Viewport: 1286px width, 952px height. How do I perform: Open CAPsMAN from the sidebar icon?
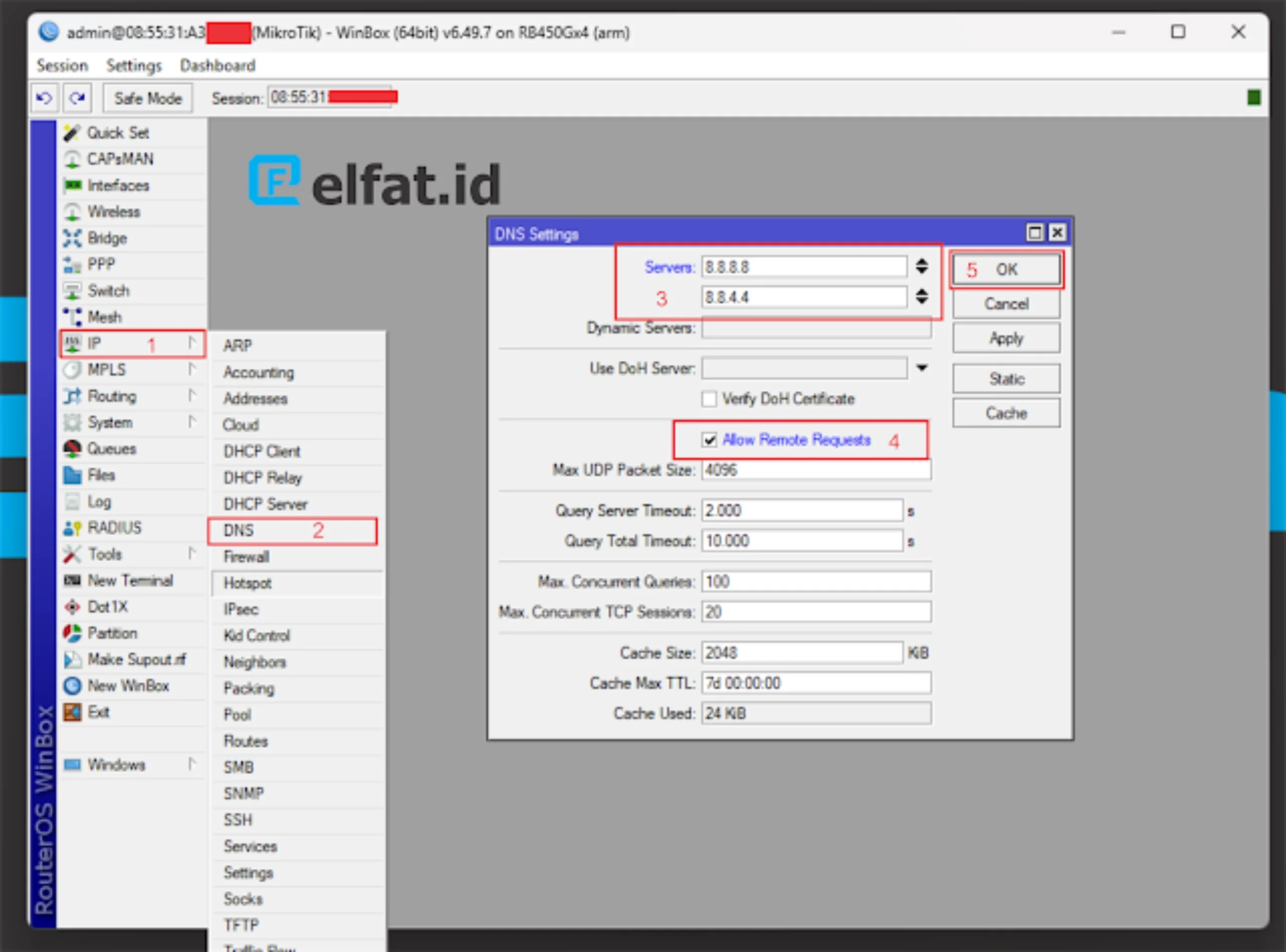[x=72, y=159]
